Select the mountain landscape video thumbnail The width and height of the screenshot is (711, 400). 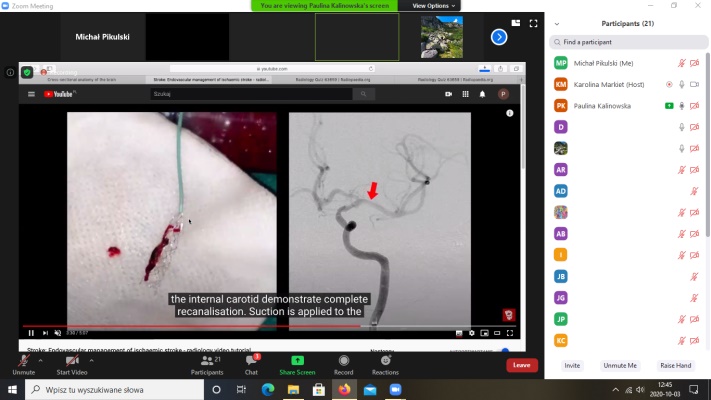click(x=442, y=37)
